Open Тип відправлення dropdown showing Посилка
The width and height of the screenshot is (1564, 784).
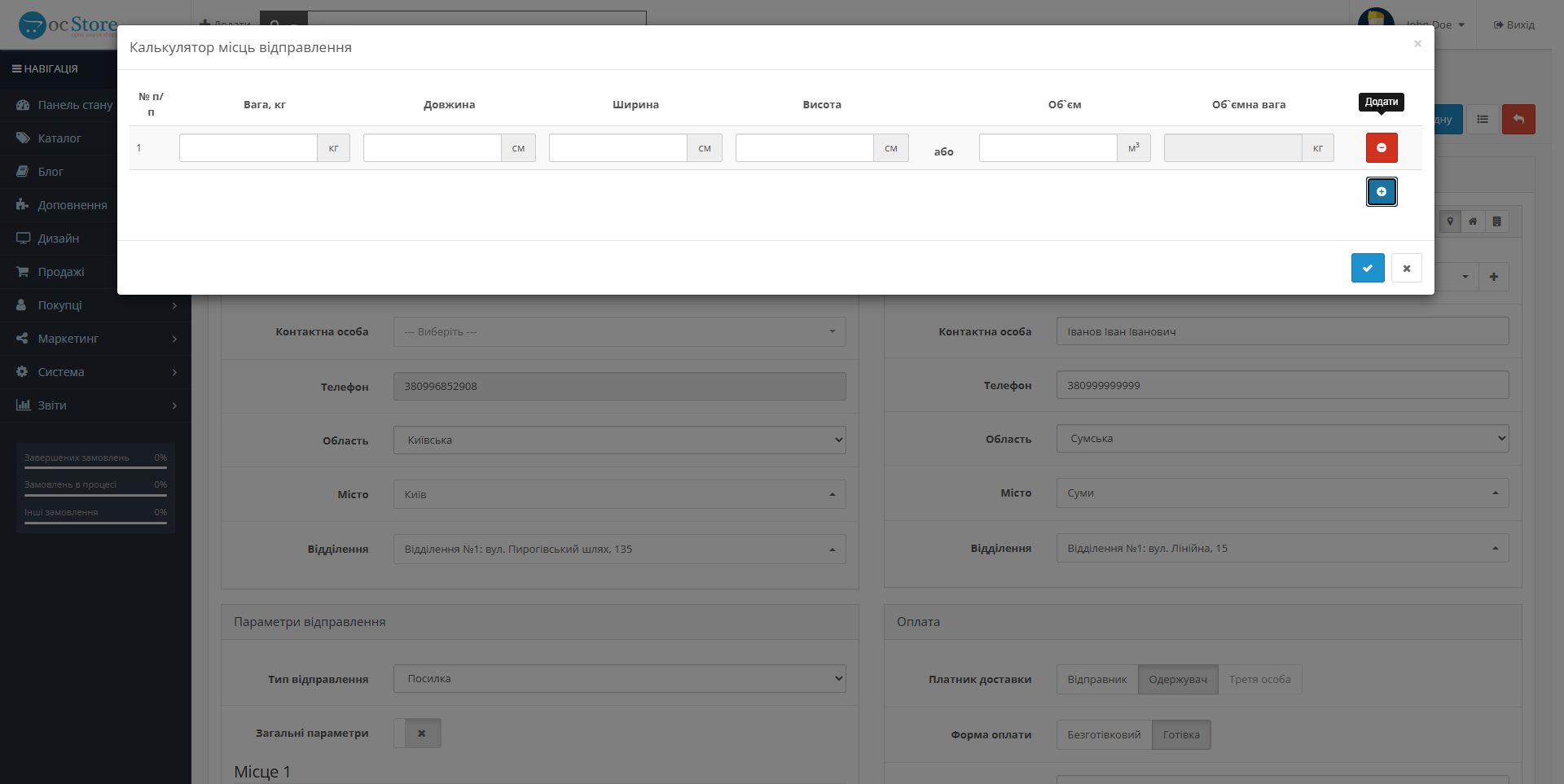click(x=619, y=679)
